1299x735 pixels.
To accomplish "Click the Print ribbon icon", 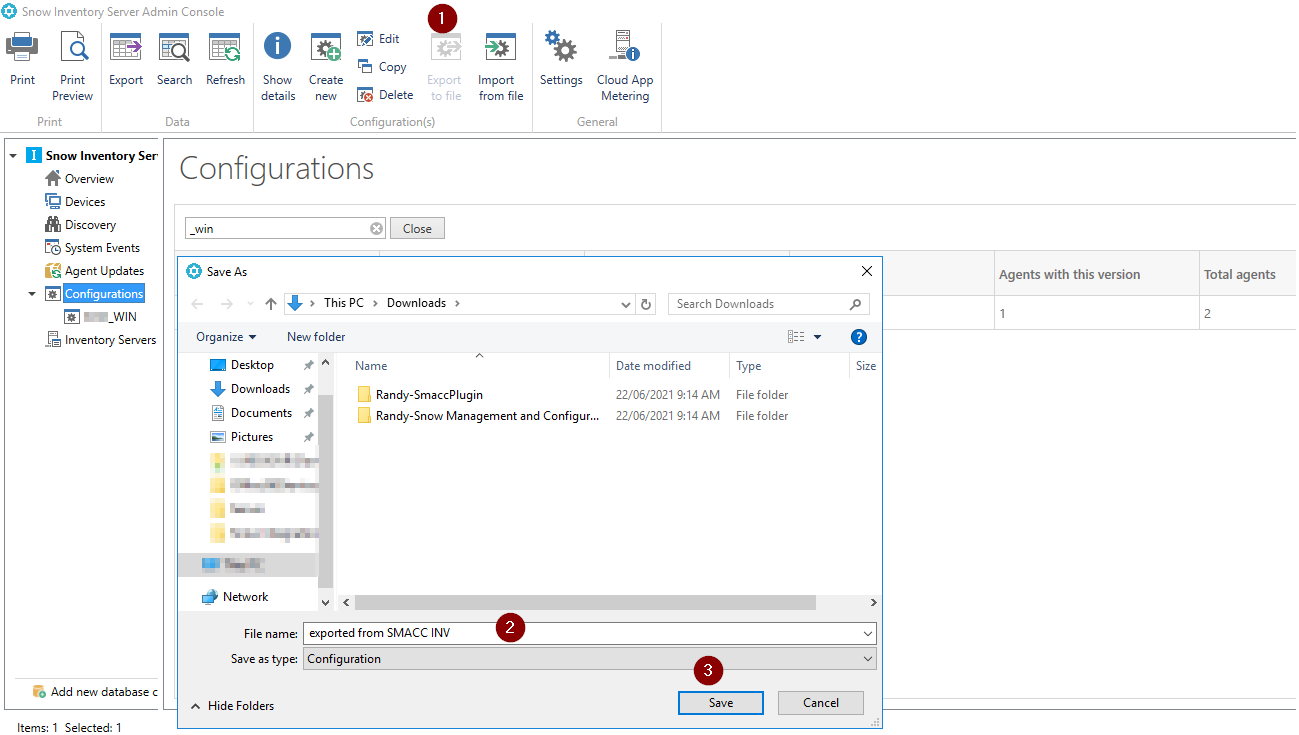I will click(22, 60).
